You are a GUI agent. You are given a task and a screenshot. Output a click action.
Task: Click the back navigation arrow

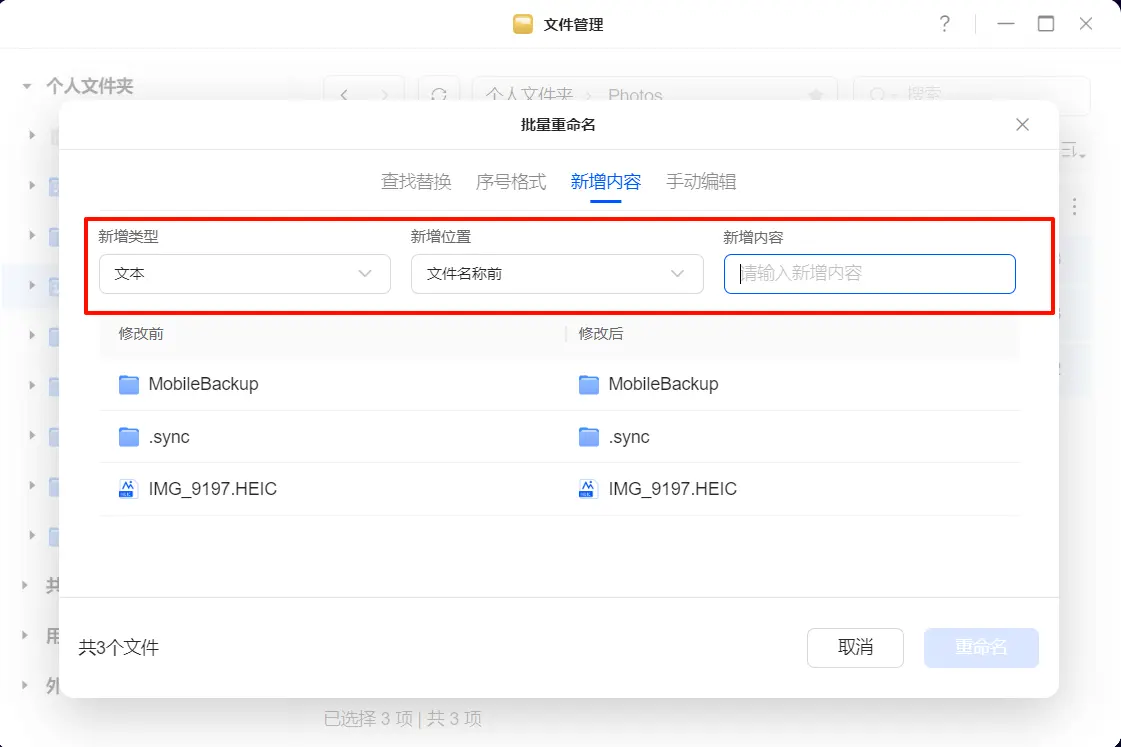[344, 95]
